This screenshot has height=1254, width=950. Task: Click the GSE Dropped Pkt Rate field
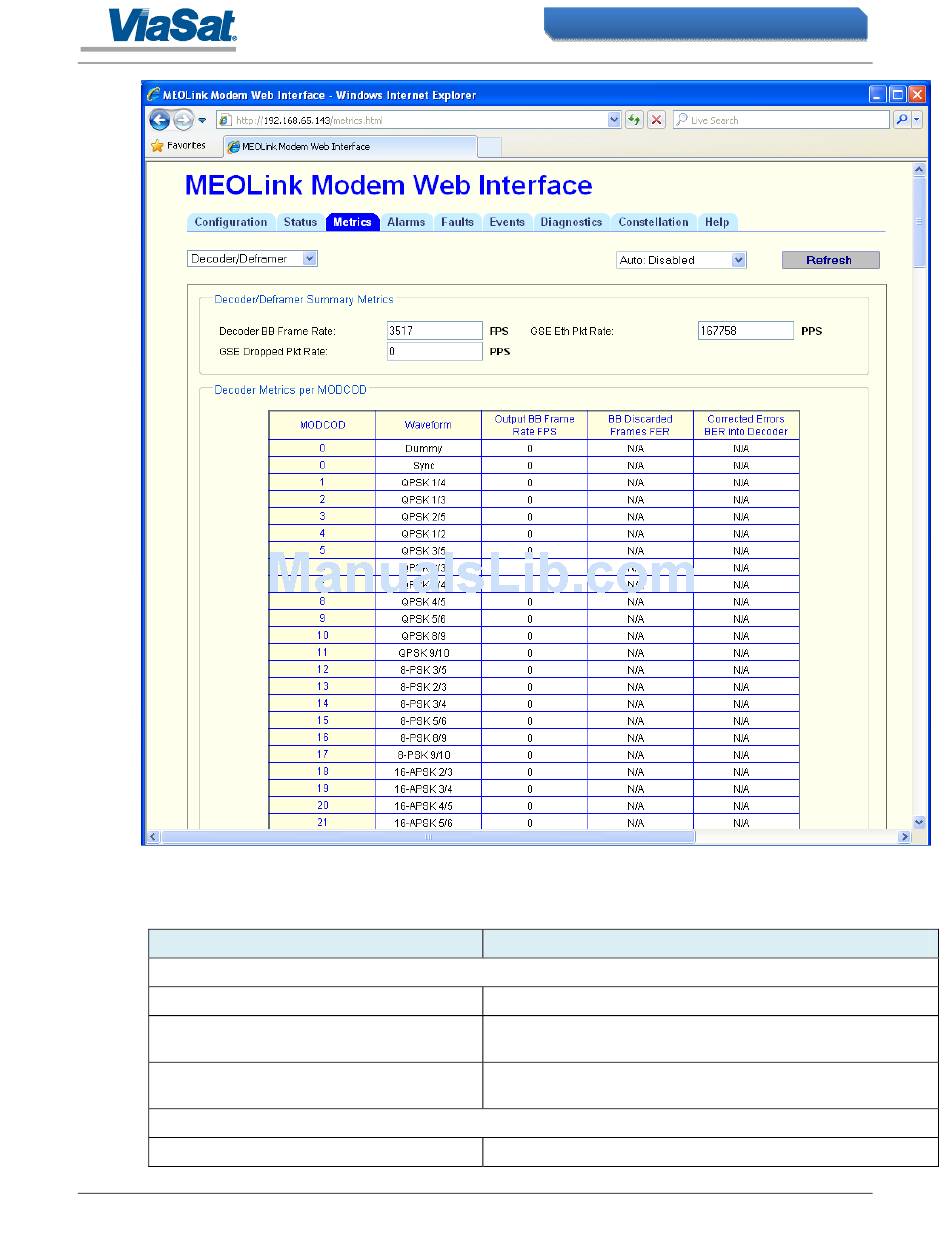[435, 352]
